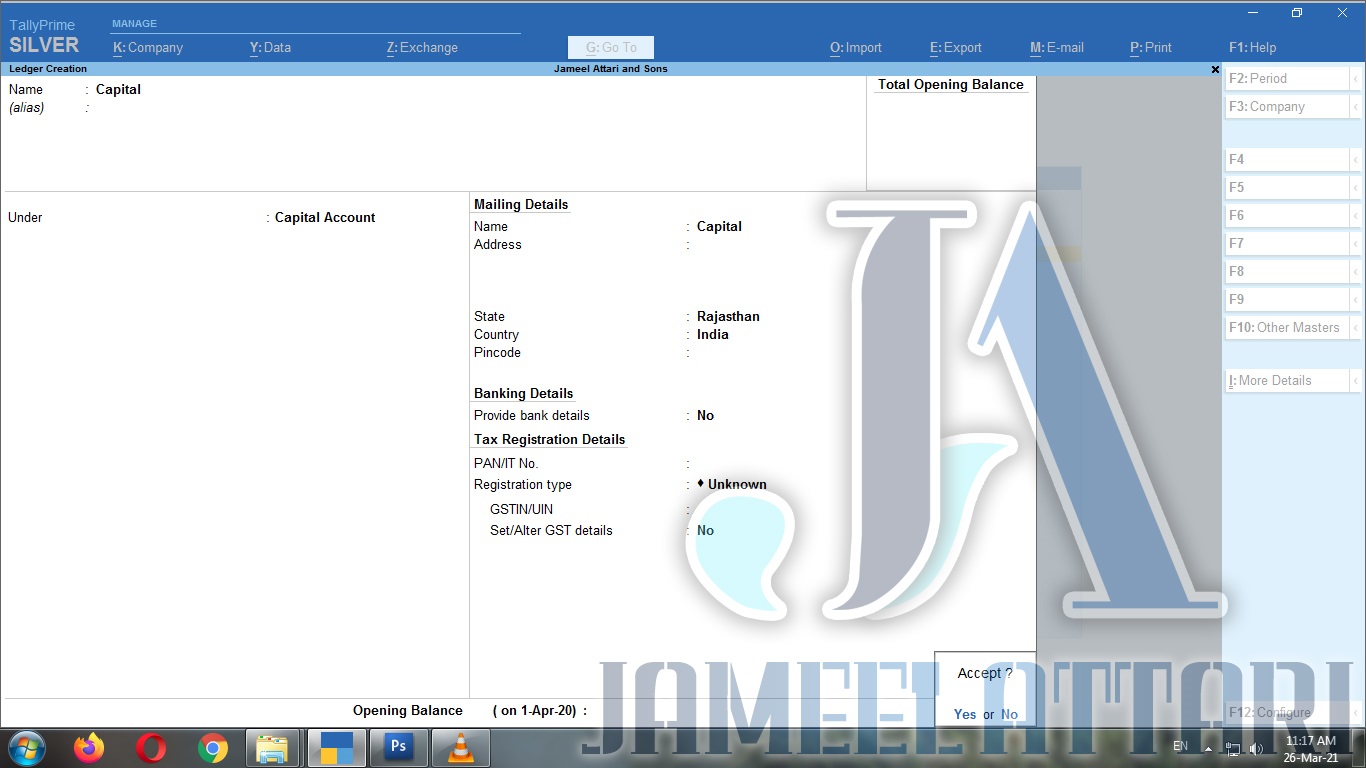The height and width of the screenshot is (768, 1366).
Task: Click the Mailing Details Name value Capital
Action: point(719,226)
